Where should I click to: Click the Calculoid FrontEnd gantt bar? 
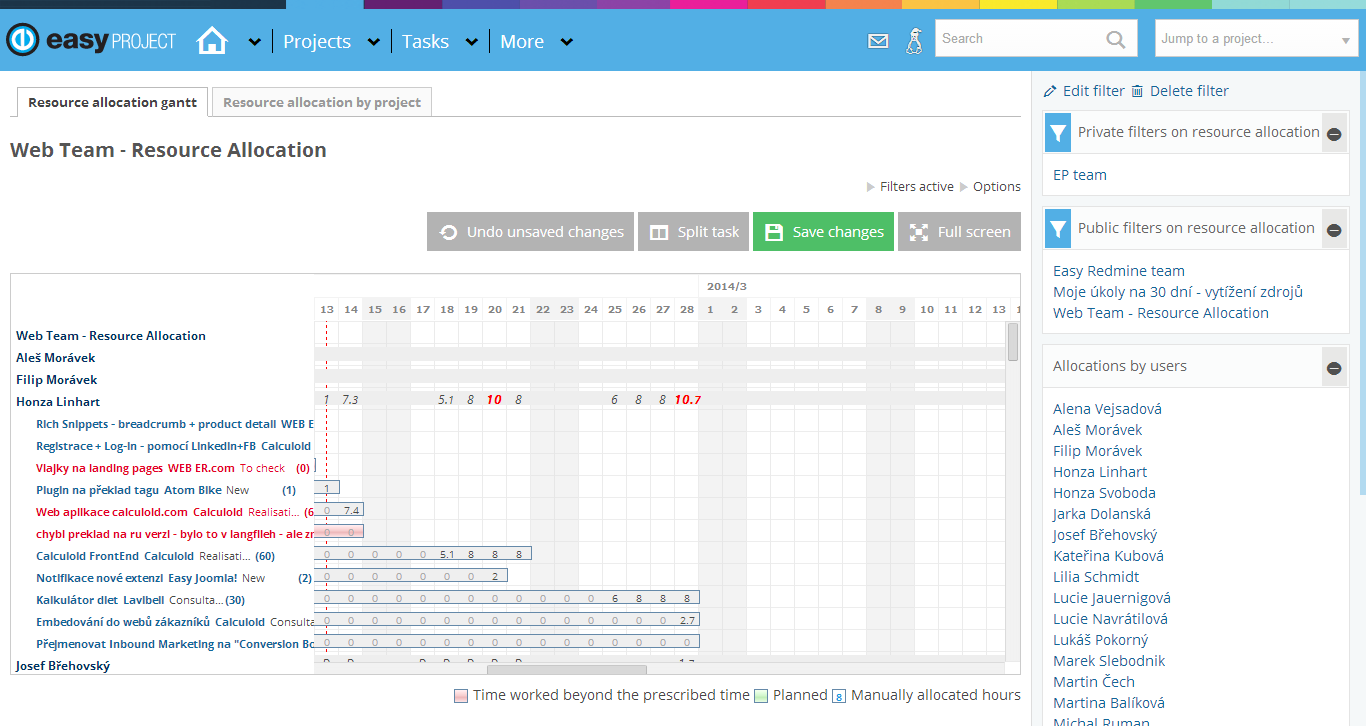pos(423,553)
